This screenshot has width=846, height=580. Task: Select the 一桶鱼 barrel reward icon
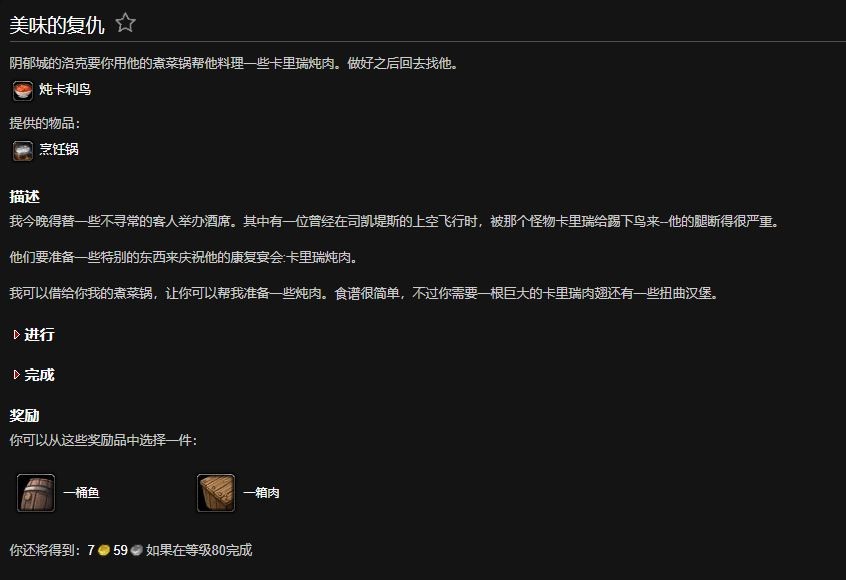pos(36,493)
